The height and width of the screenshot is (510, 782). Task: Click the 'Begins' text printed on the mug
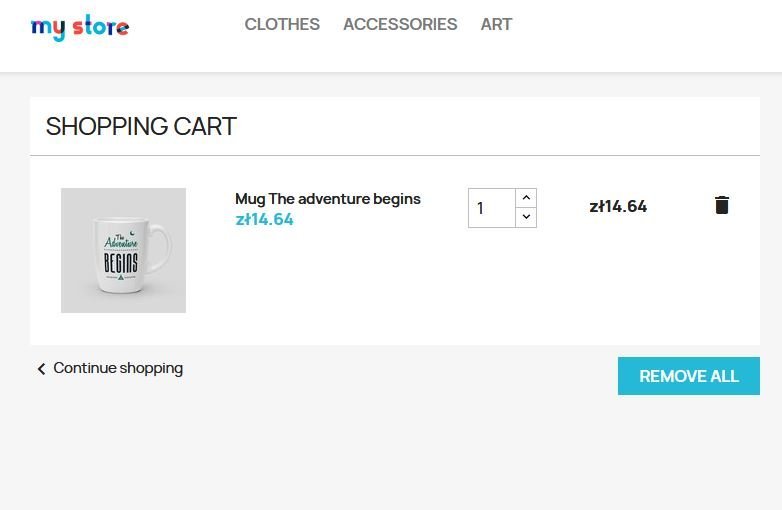click(x=121, y=264)
